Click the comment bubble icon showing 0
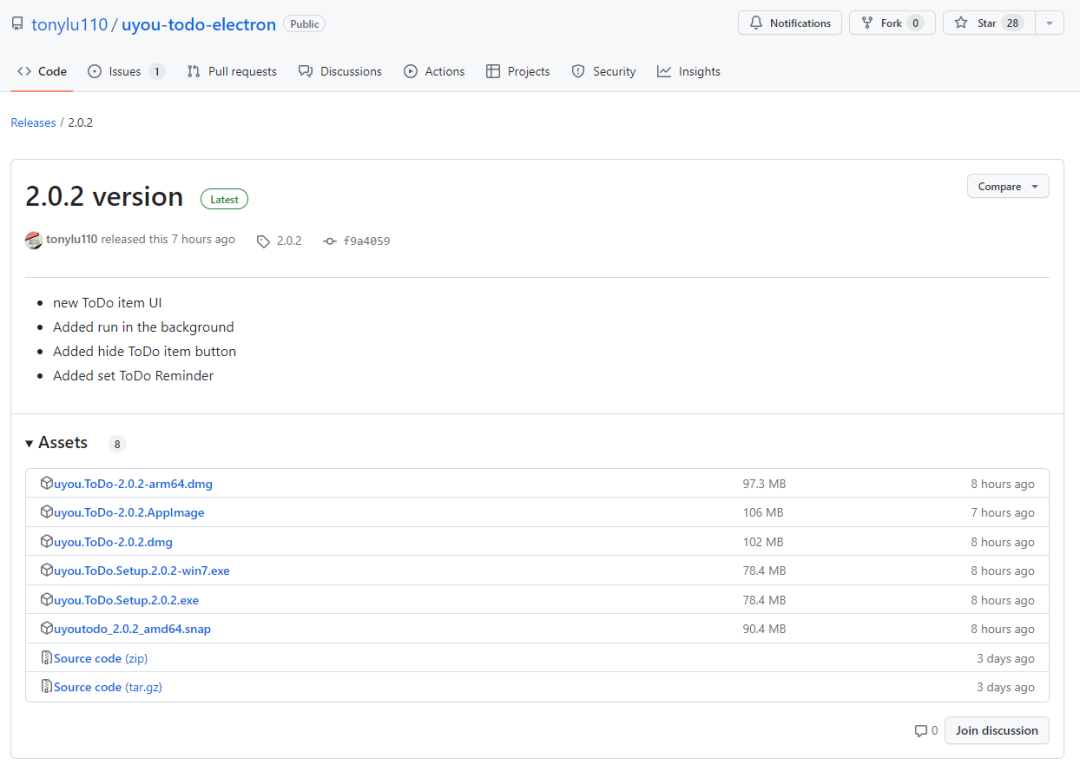Screen dimensions: 1080x772 [x=920, y=731]
